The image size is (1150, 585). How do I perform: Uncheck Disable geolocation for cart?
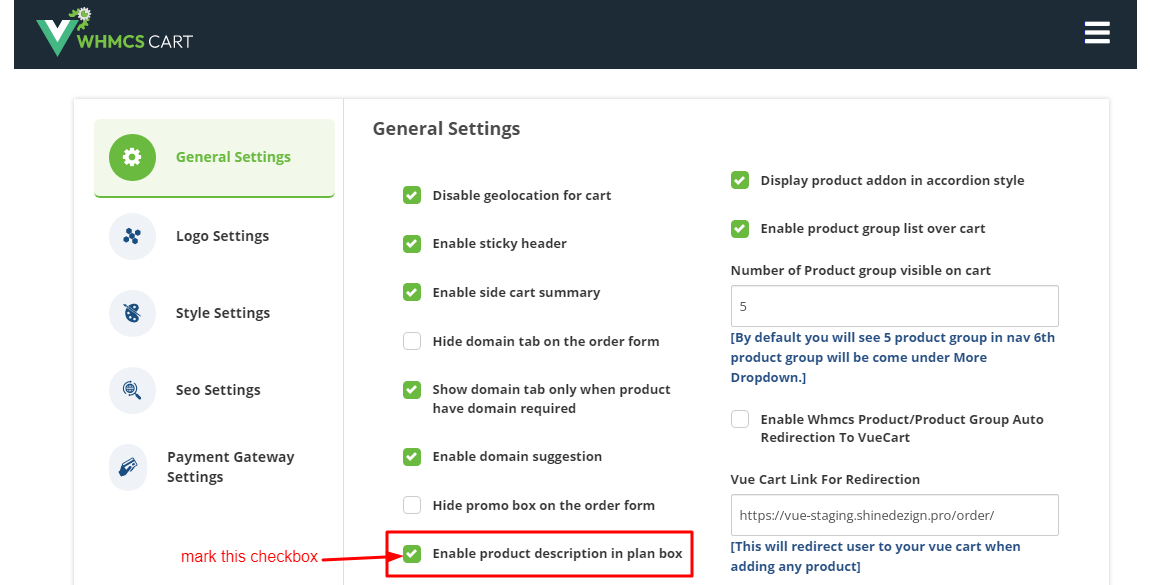pos(412,195)
